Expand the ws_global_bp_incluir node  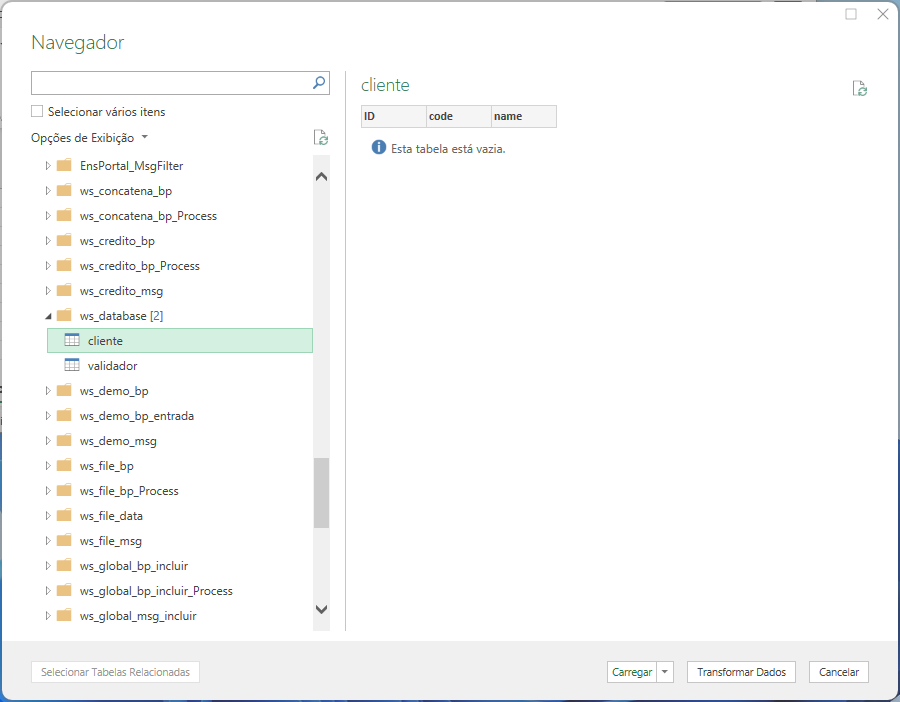click(47, 566)
